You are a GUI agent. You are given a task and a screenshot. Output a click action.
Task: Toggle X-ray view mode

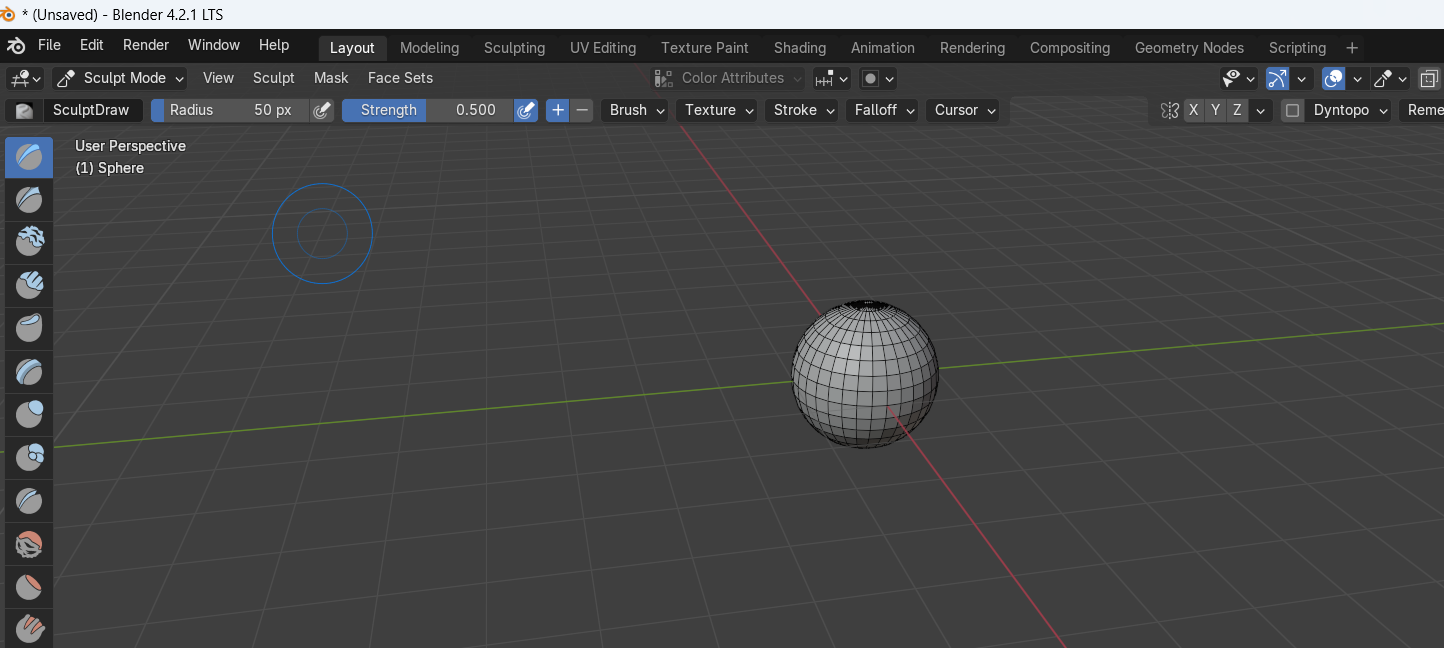click(1430, 78)
